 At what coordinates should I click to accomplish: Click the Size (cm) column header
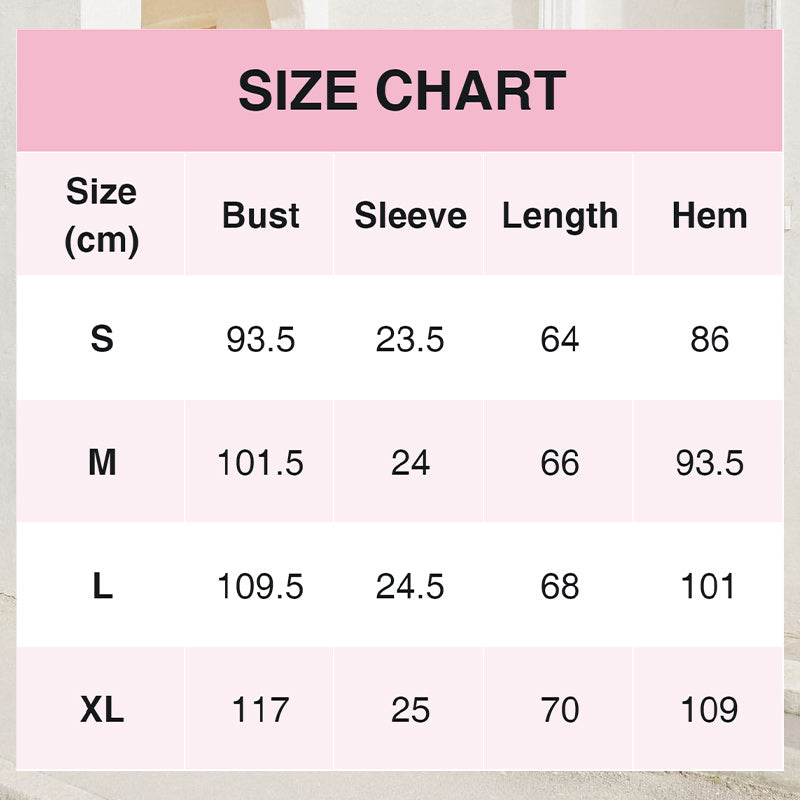click(101, 215)
